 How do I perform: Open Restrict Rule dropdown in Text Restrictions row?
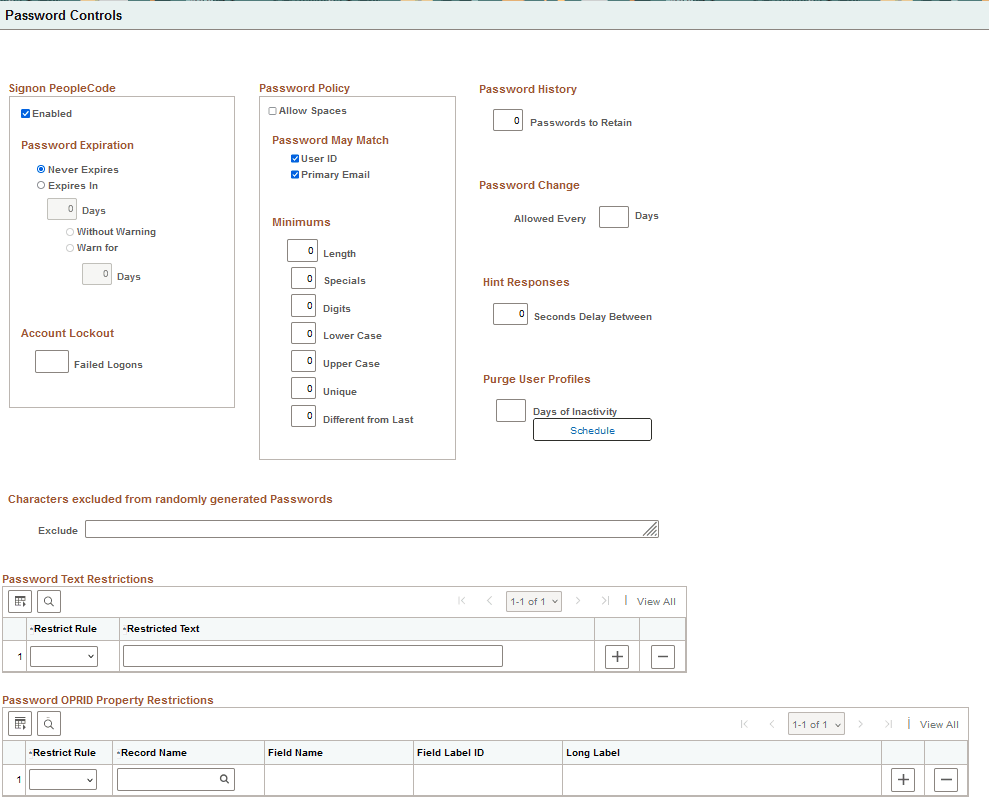pos(63,655)
